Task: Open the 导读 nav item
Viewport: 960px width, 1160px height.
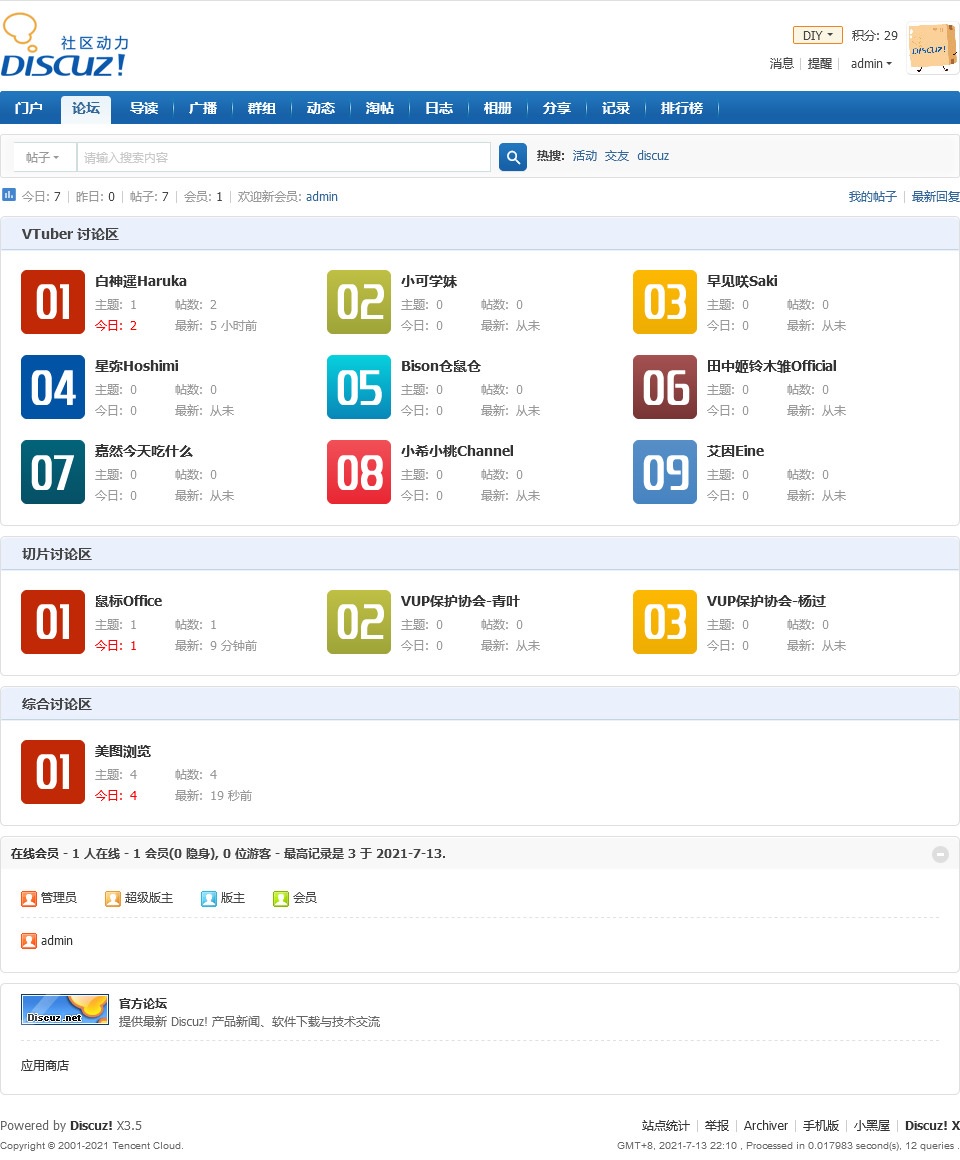Action: (x=144, y=108)
